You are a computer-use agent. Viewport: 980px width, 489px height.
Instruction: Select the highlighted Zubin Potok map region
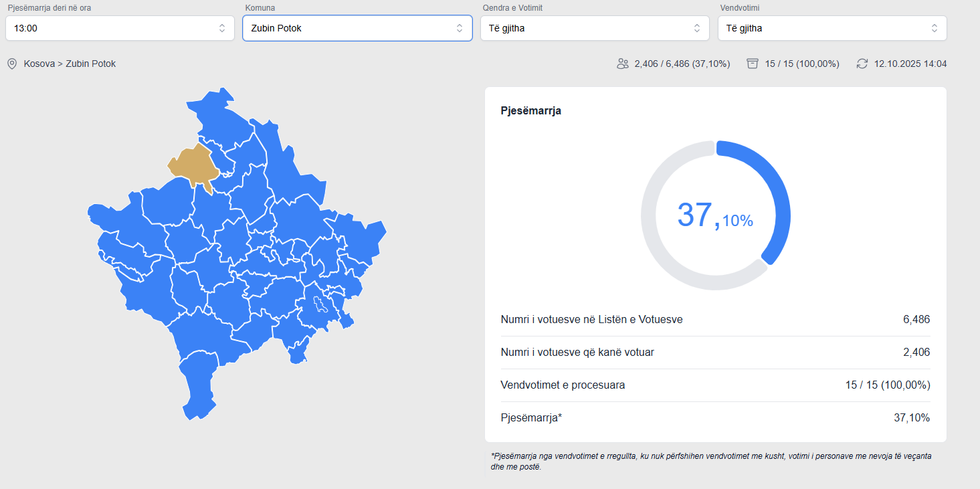(x=194, y=167)
